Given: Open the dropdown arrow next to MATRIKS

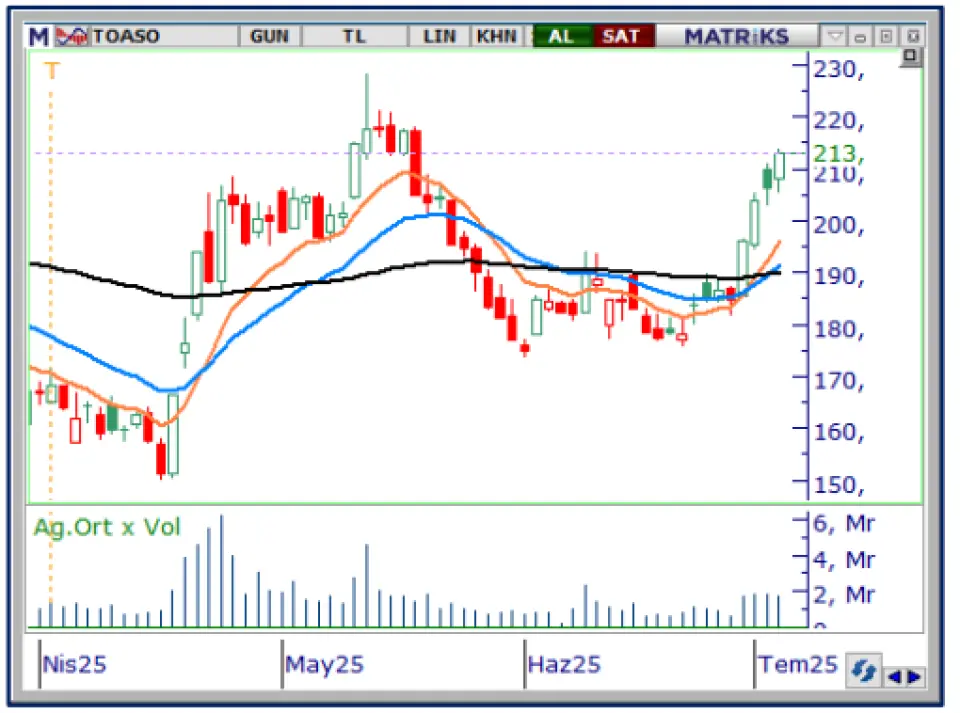Looking at the screenshot, I should [x=835, y=37].
